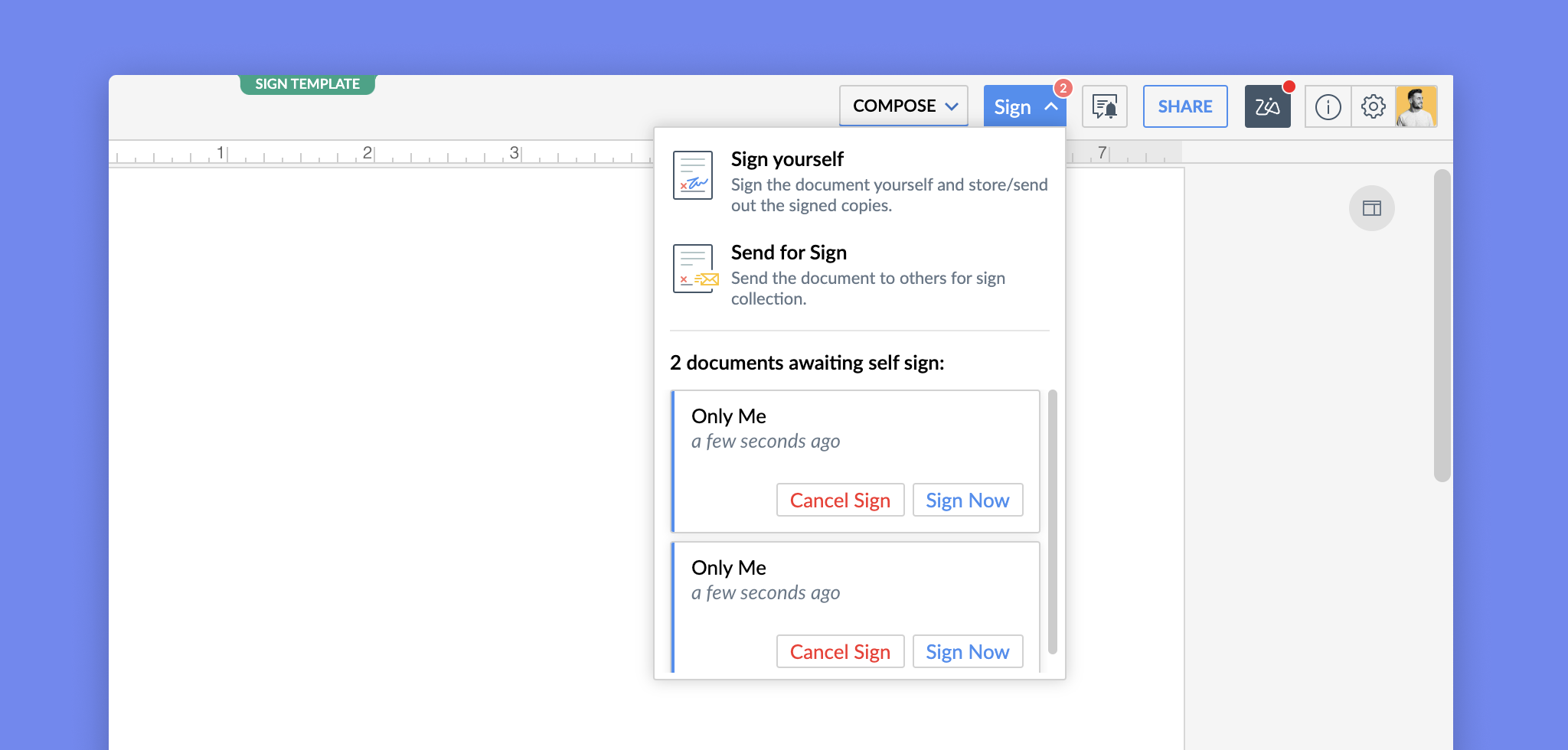
Task: Select the Send for Sign option
Action: [x=789, y=253]
